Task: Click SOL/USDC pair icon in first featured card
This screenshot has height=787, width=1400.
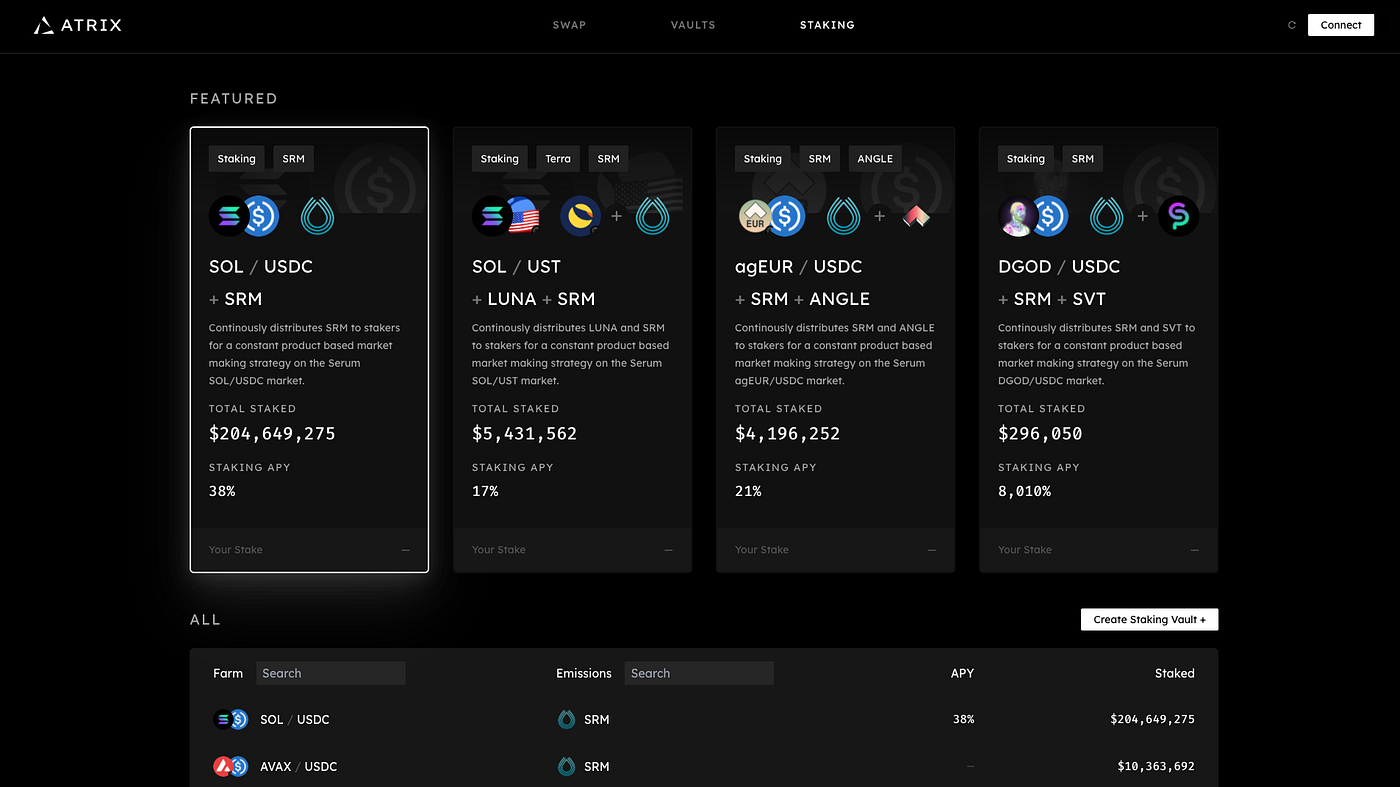Action: (x=244, y=216)
